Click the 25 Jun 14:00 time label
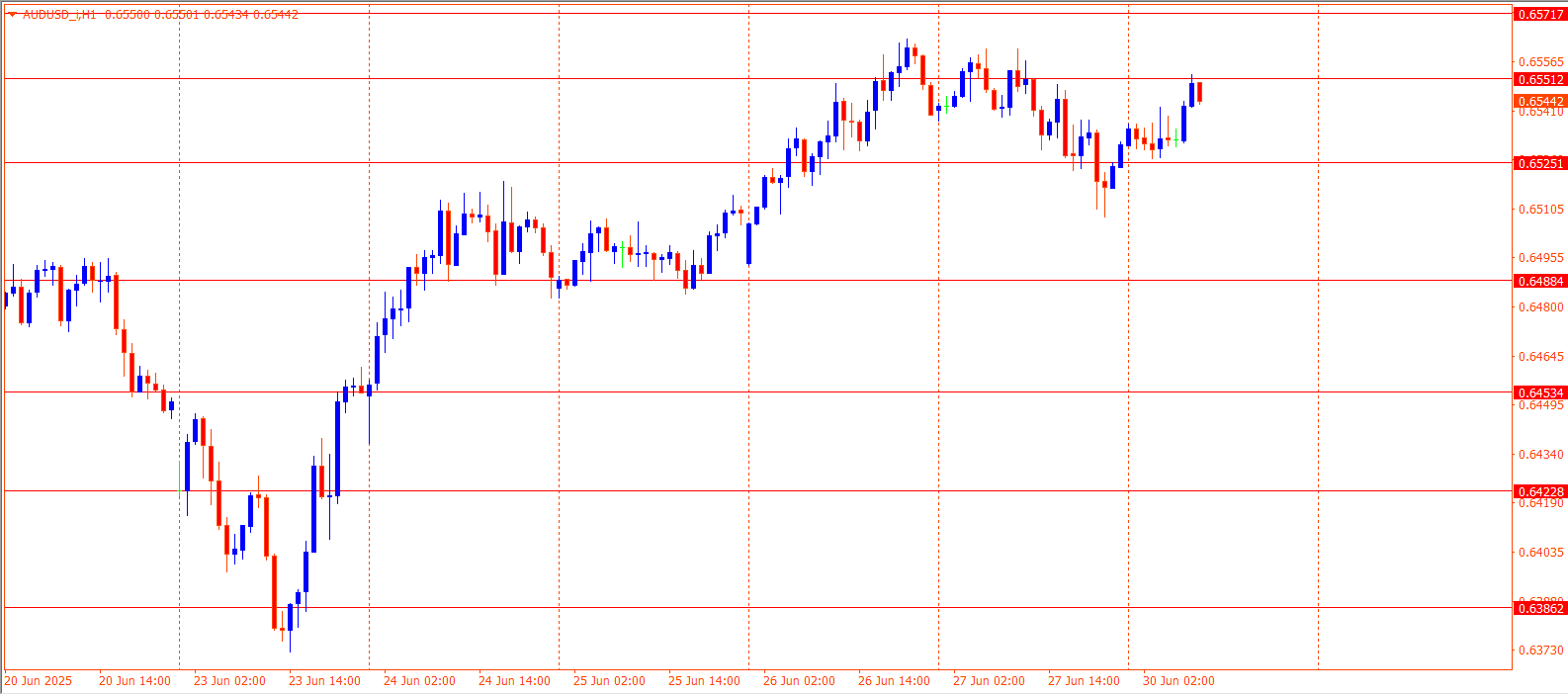The image size is (1568, 695). click(x=704, y=680)
